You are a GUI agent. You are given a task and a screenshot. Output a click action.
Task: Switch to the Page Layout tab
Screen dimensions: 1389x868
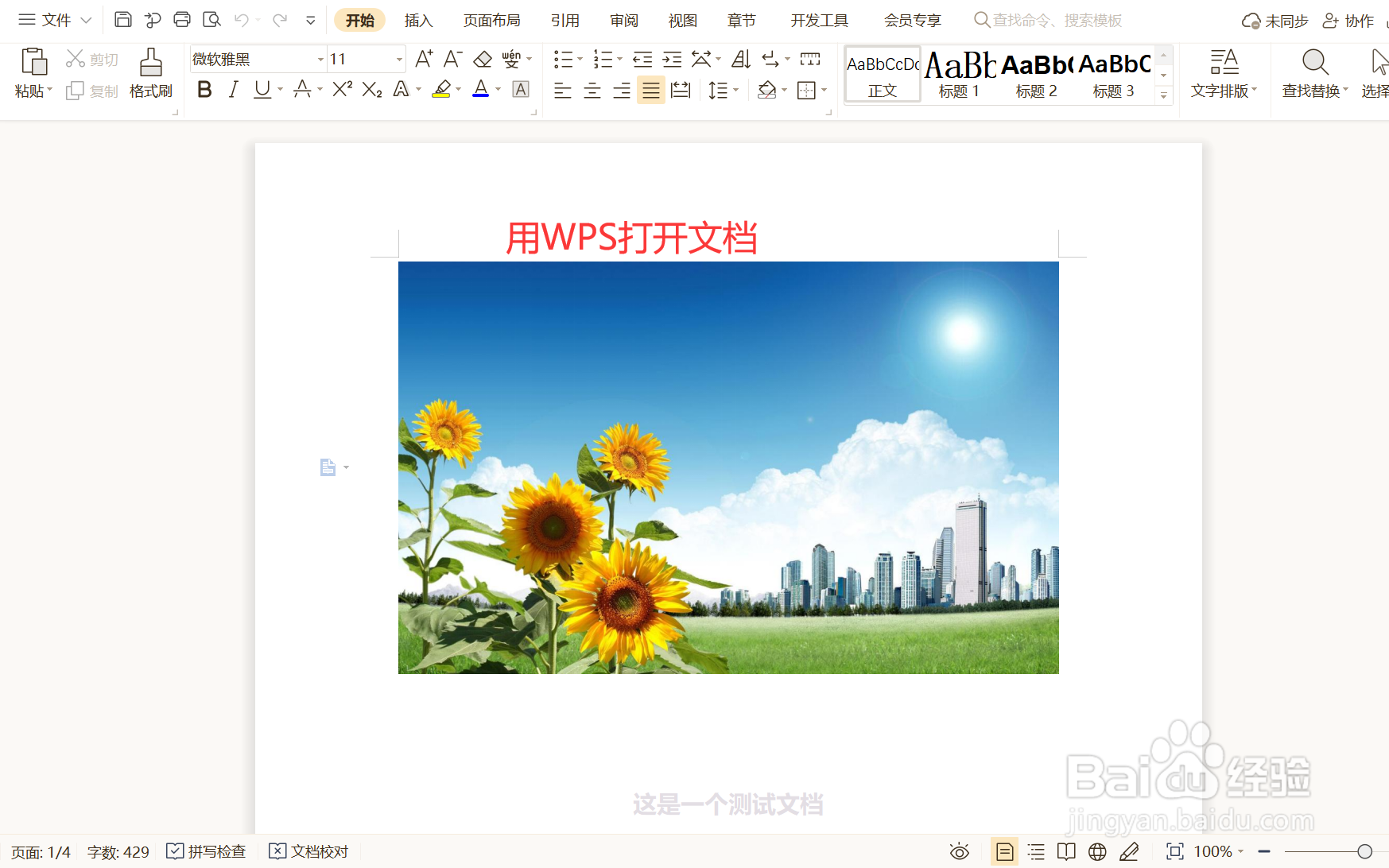click(x=492, y=20)
